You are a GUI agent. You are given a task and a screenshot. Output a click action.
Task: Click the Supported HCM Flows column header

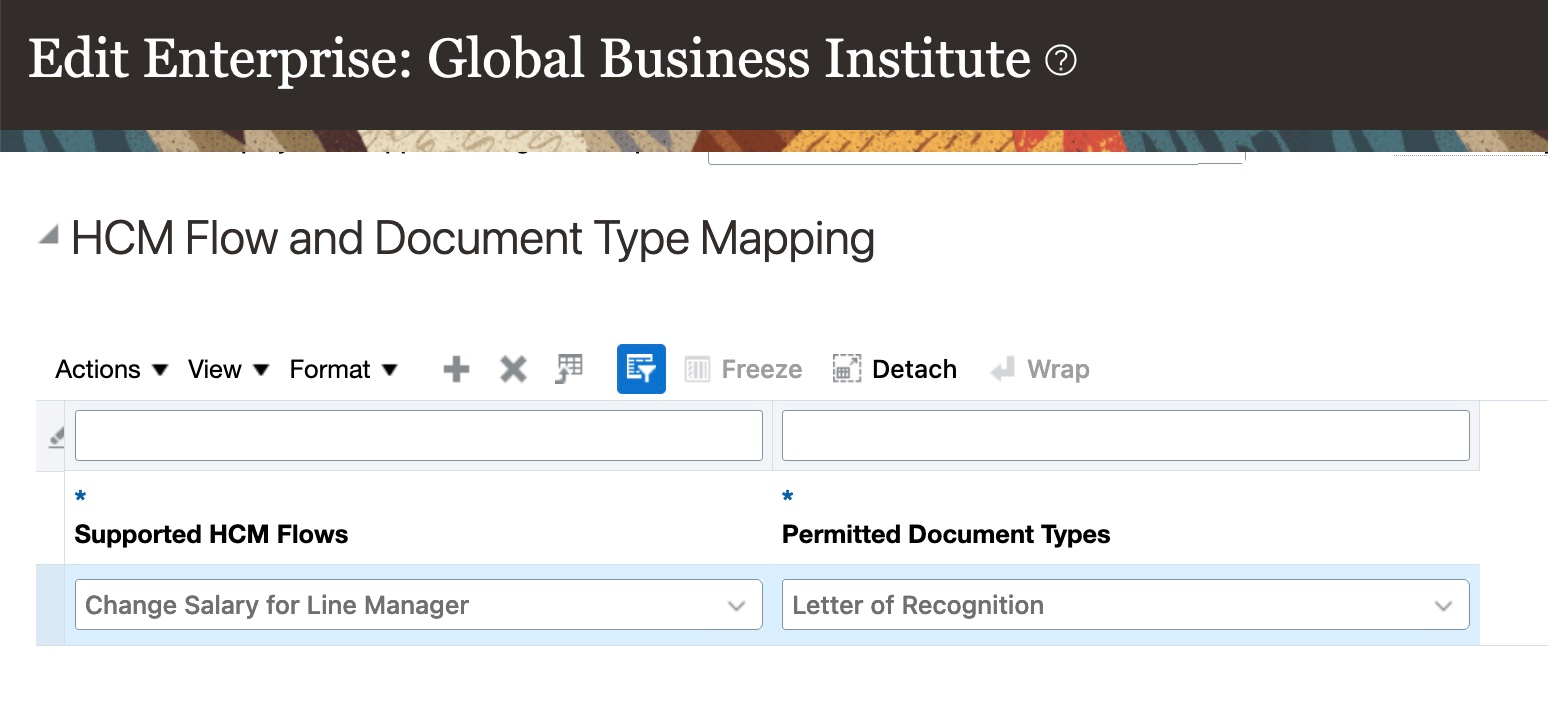[211, 535]
